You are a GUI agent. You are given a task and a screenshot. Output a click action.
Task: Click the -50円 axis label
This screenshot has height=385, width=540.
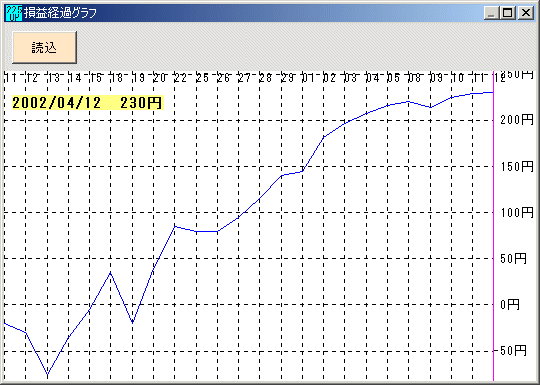pyautogui.click(x=511, y=351)
